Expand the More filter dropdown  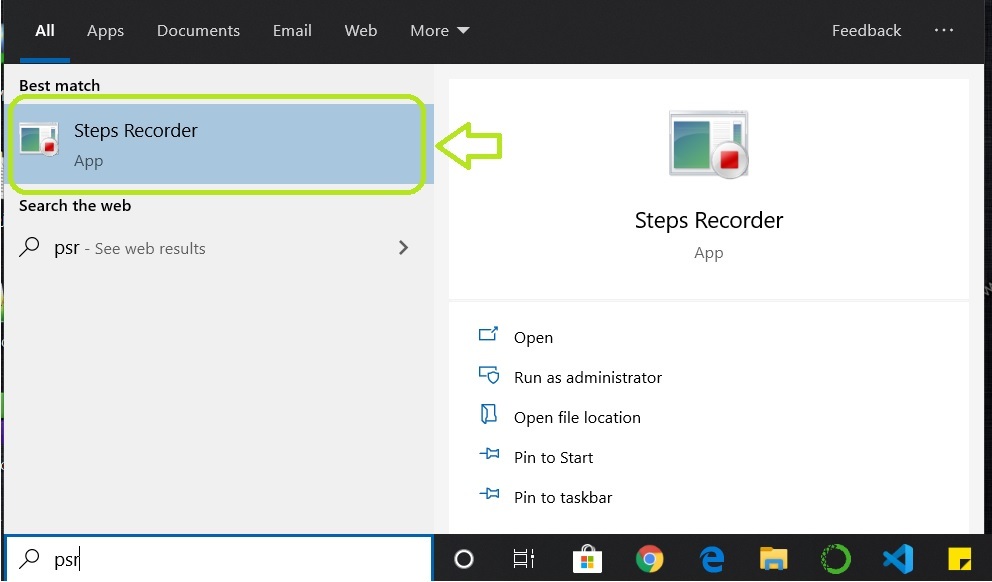click(439, 31)
